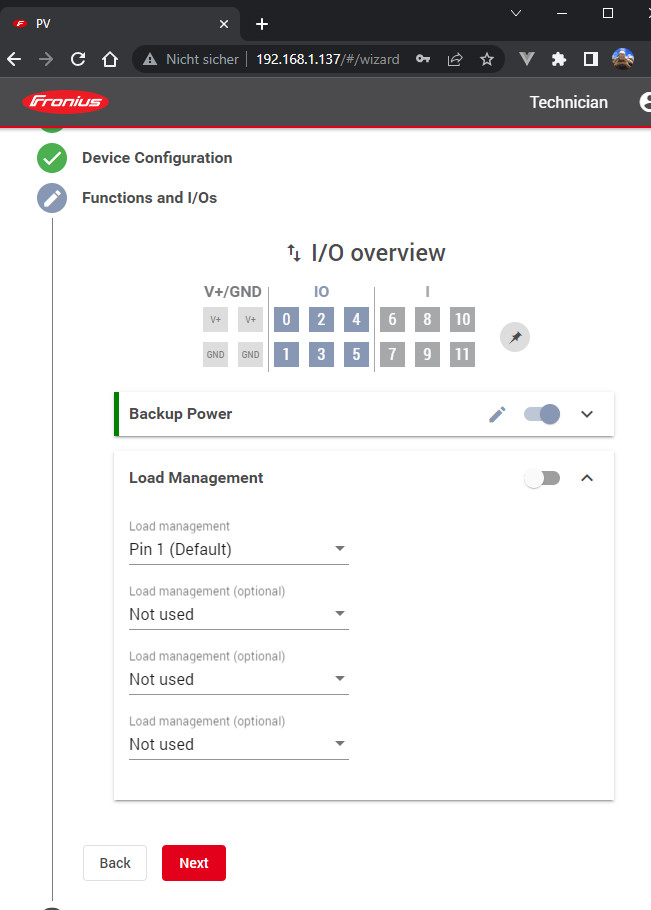Disable the Backup Power toggle
Viewport: 651px width, 910px height.
click(x=542, y=414)
